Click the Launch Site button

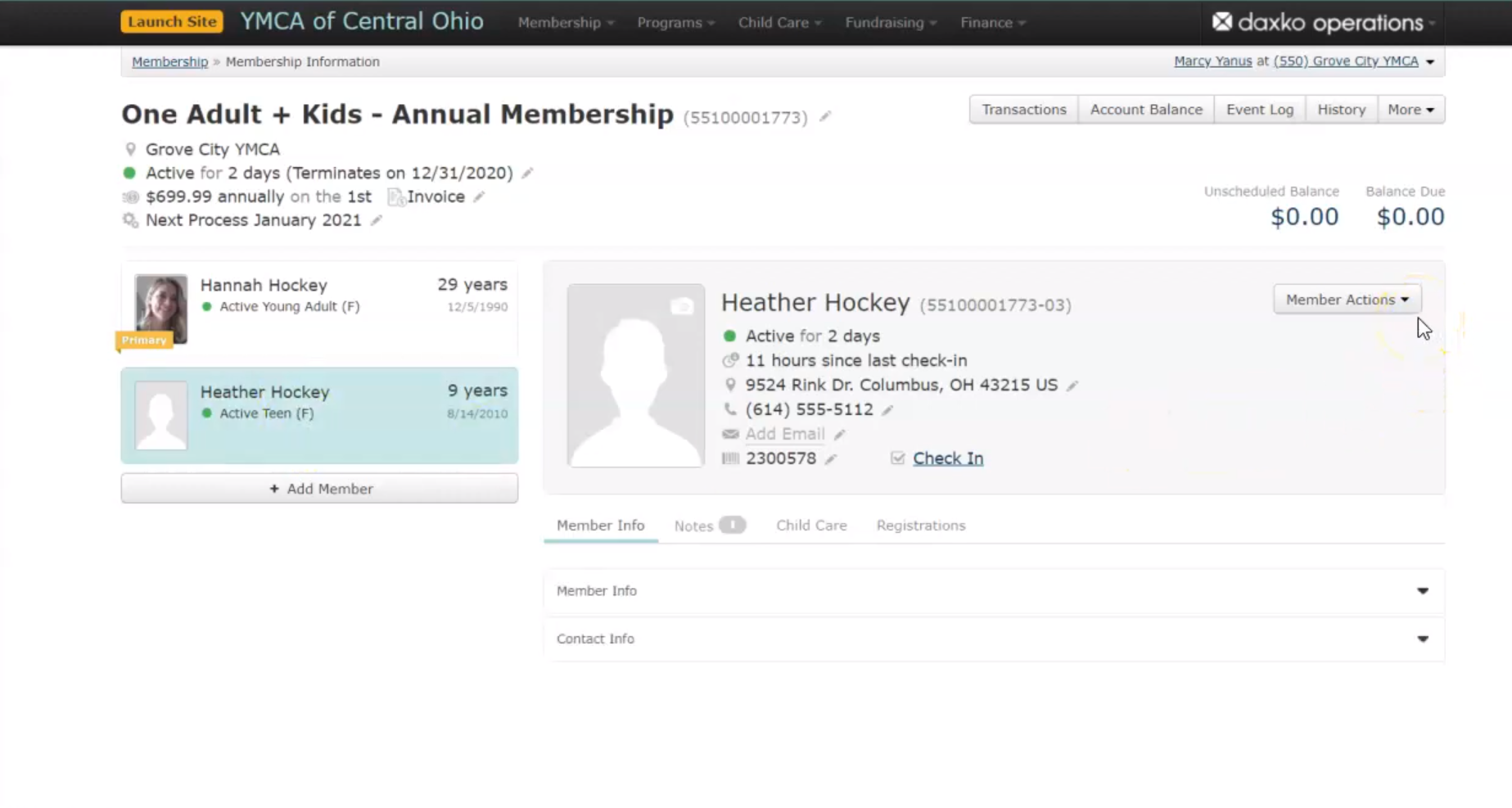point(172,21)
